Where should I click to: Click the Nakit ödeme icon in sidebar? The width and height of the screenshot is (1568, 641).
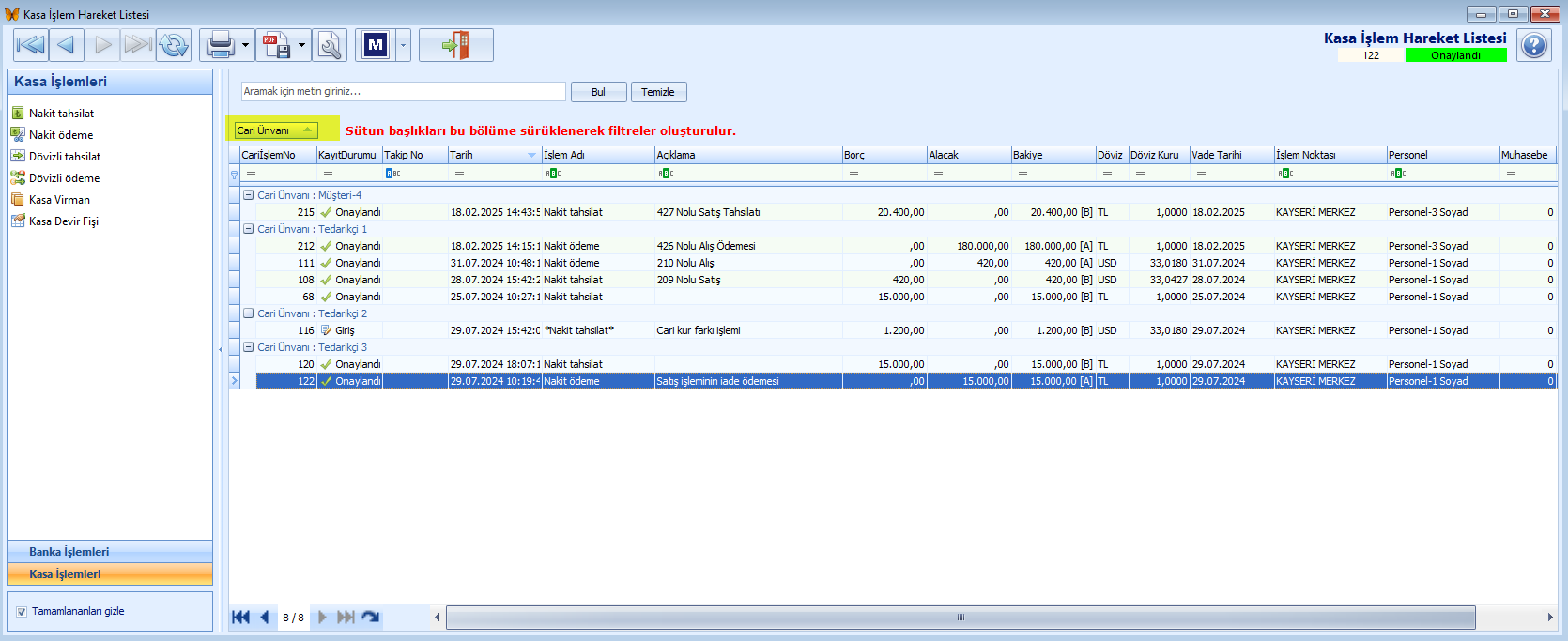(x=18, y=134)
